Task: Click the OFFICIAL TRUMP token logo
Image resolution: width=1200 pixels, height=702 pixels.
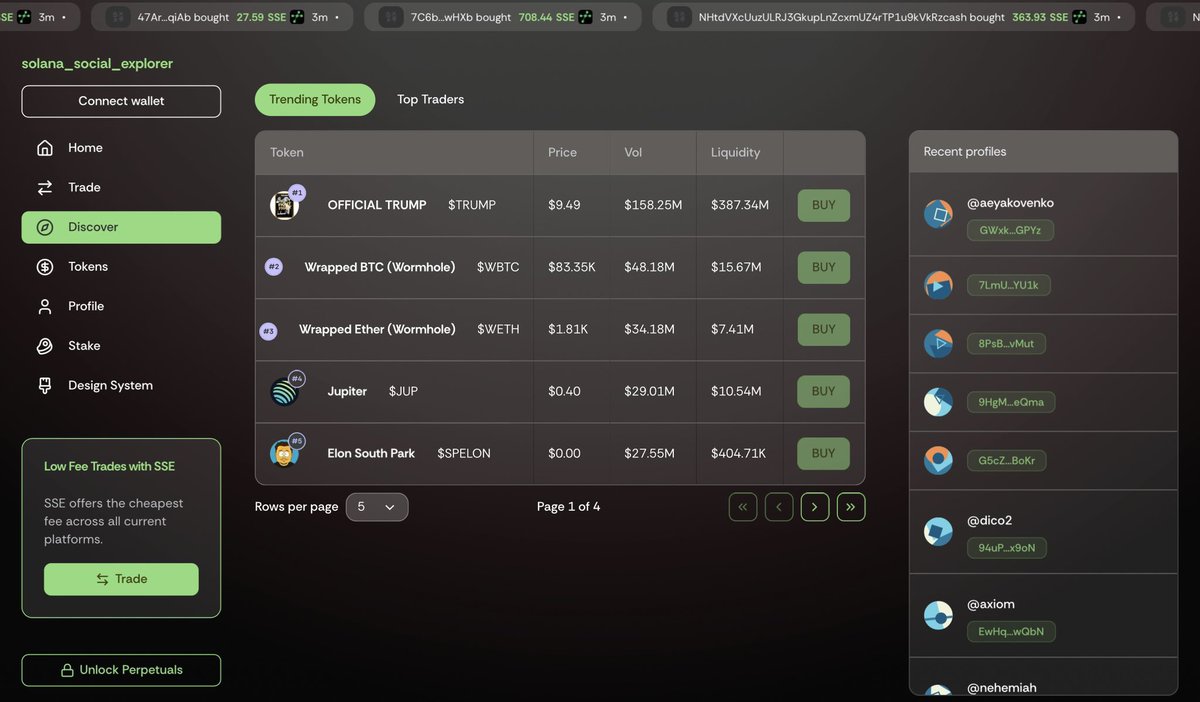Action: point(284,206)
